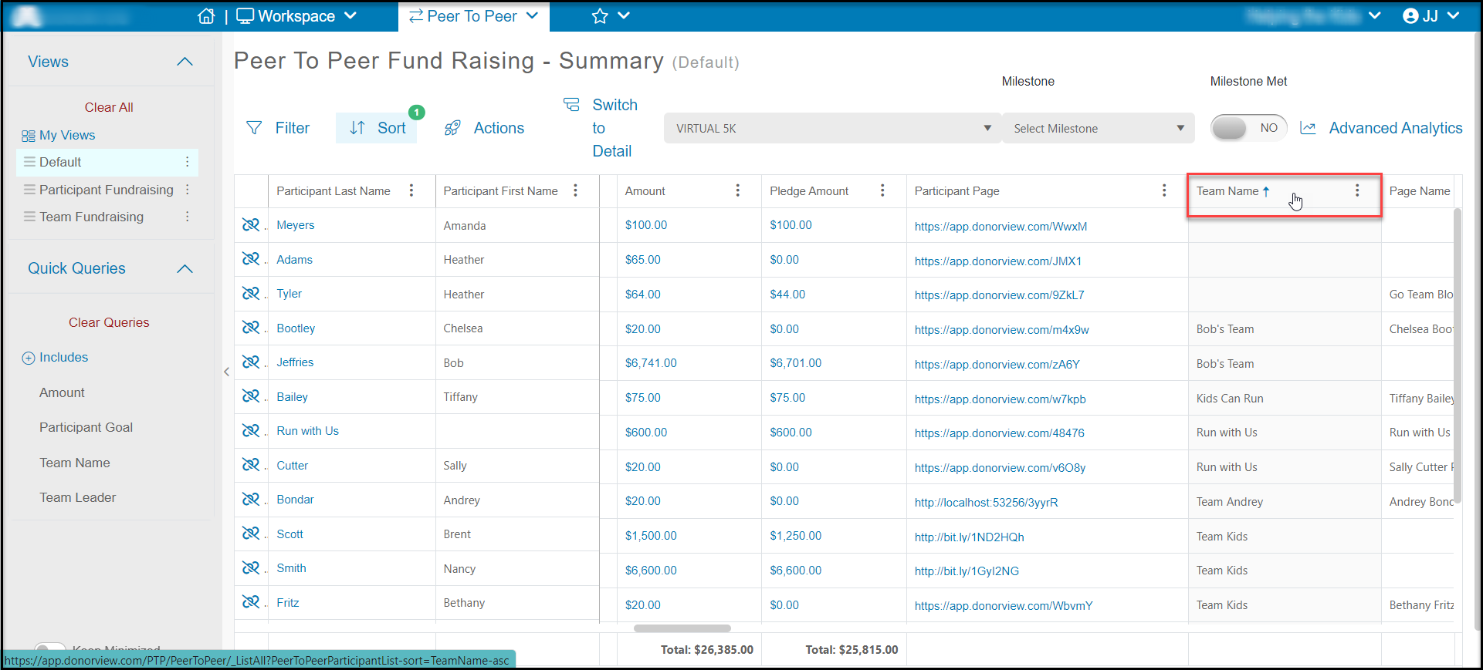Image resolution: width=1483 pixels, height=670 pixels.
Task: Open the Jeffries participant page URL
Action: tap(997, 364)
